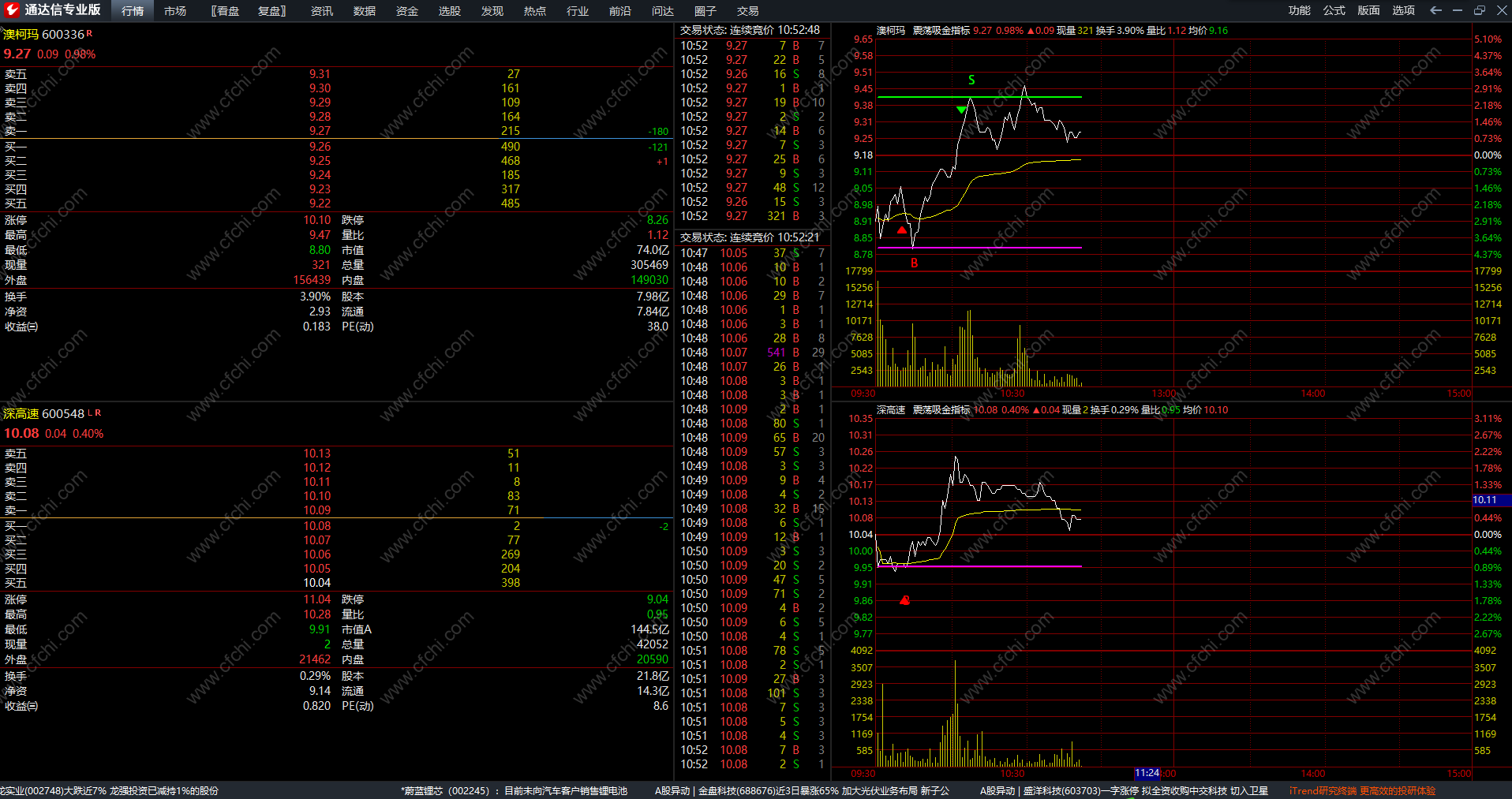Open the 市场 menu
This screenshot has width=1512, height=799.
[175, 11]
